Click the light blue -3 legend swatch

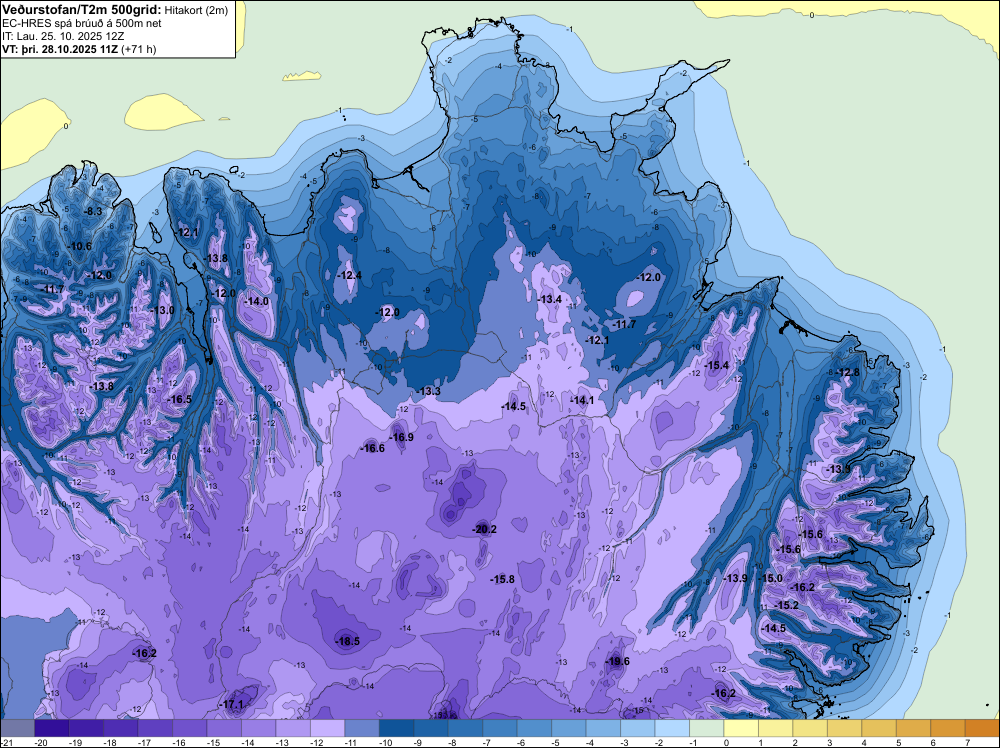tap(637, 729)
